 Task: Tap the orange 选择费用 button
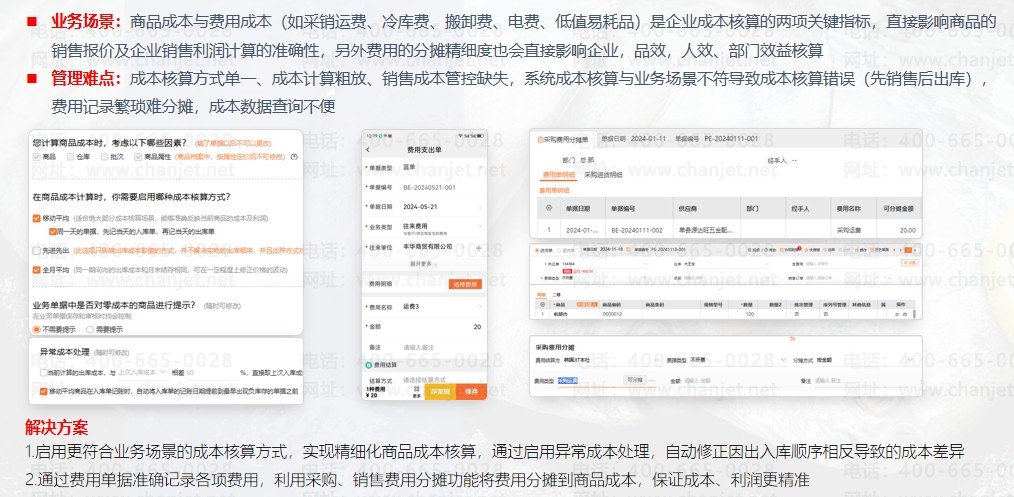coord(465,284)
